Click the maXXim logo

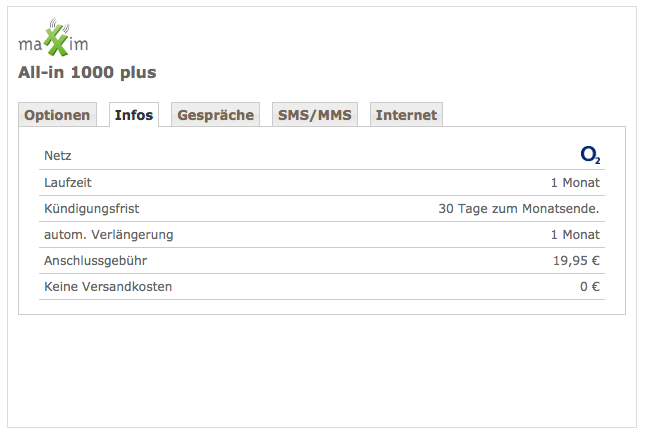coord(53,38)
